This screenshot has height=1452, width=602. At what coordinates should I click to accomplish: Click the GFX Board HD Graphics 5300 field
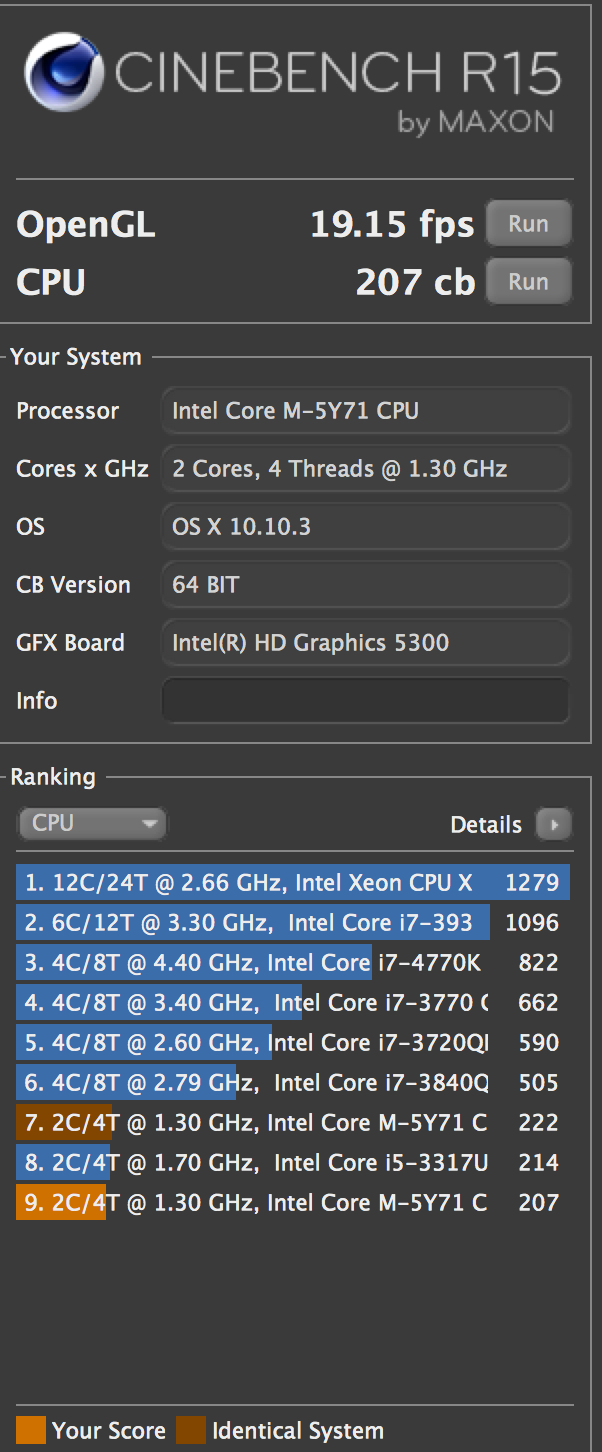[365, 643]
